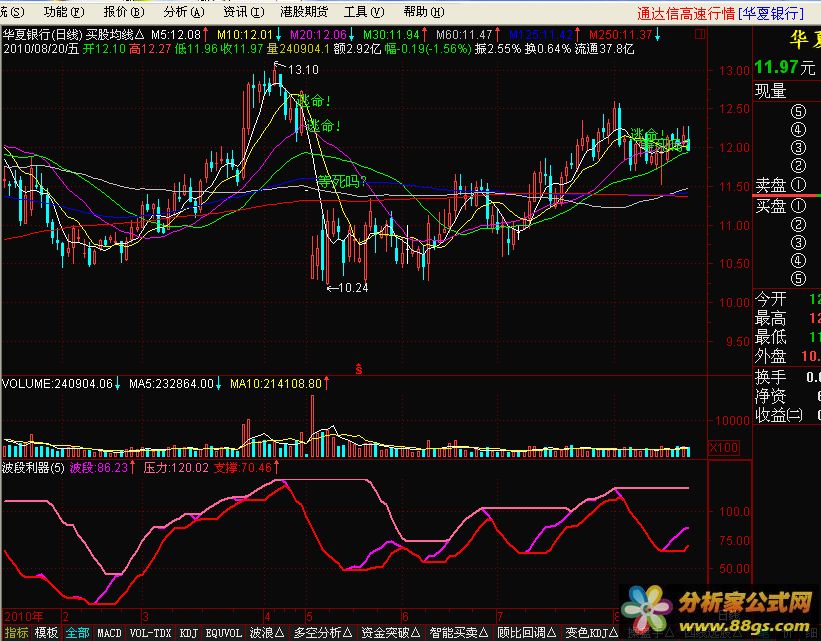This screenshot has height=641, width=821.
Task: Select the 顾比回调△ indicator tab
Action: coord(526,633)
